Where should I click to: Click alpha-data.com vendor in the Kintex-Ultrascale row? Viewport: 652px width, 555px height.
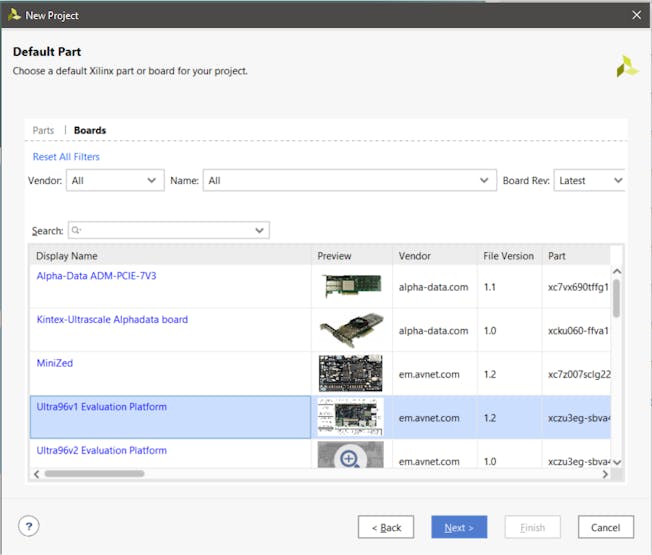tap(433, 331)
